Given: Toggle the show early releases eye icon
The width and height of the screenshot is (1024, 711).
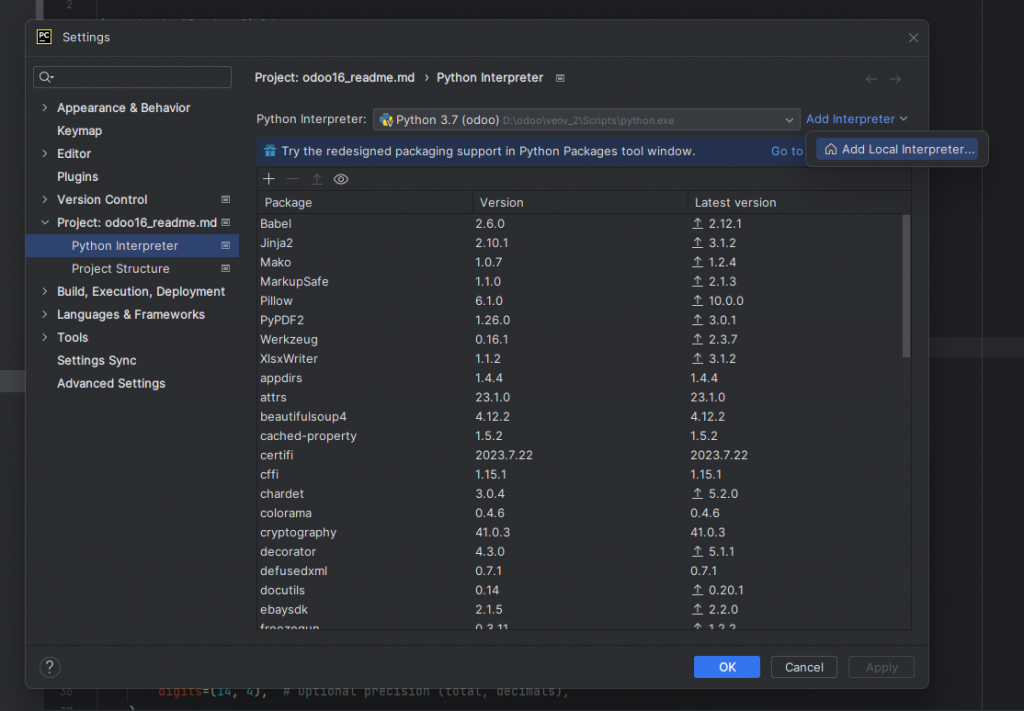Looking at the screenshot, I should (x=341, y=179).
